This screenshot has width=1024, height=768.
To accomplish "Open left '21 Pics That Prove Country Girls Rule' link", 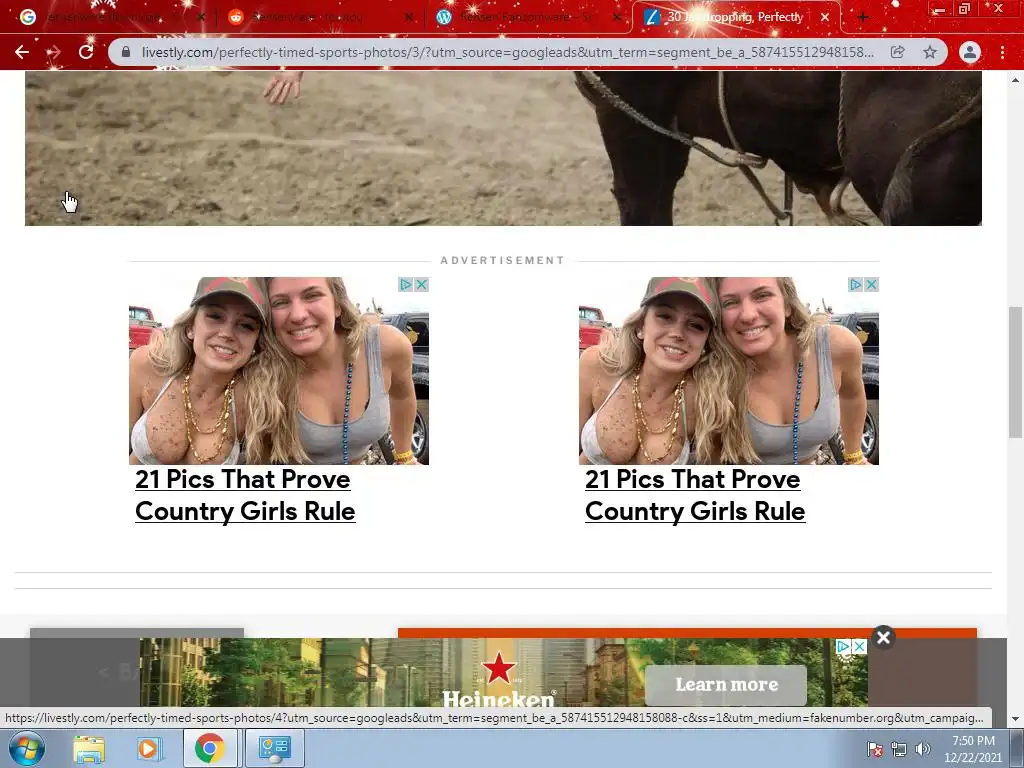I will (245, 495).
